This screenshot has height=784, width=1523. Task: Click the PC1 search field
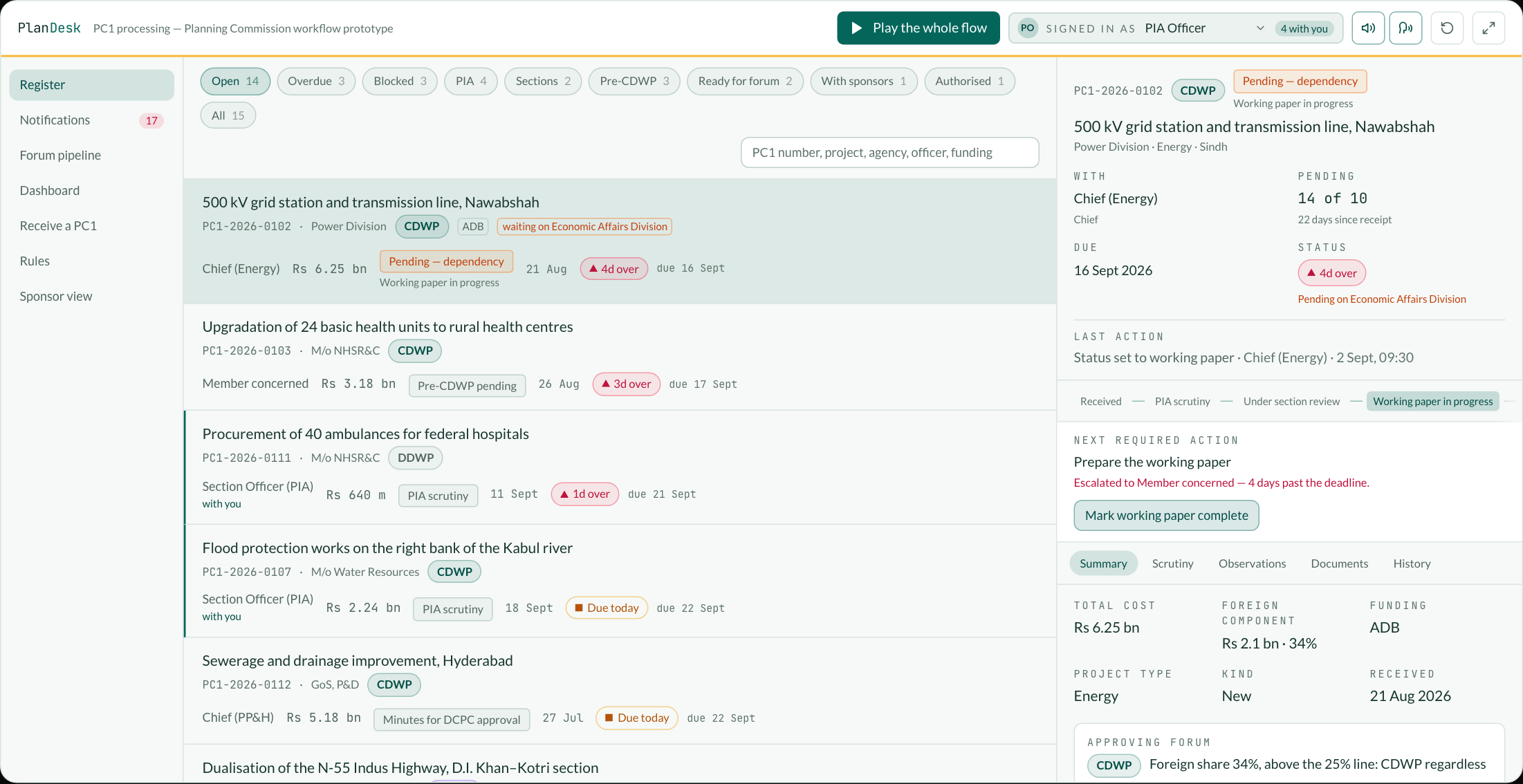[889, 153]
